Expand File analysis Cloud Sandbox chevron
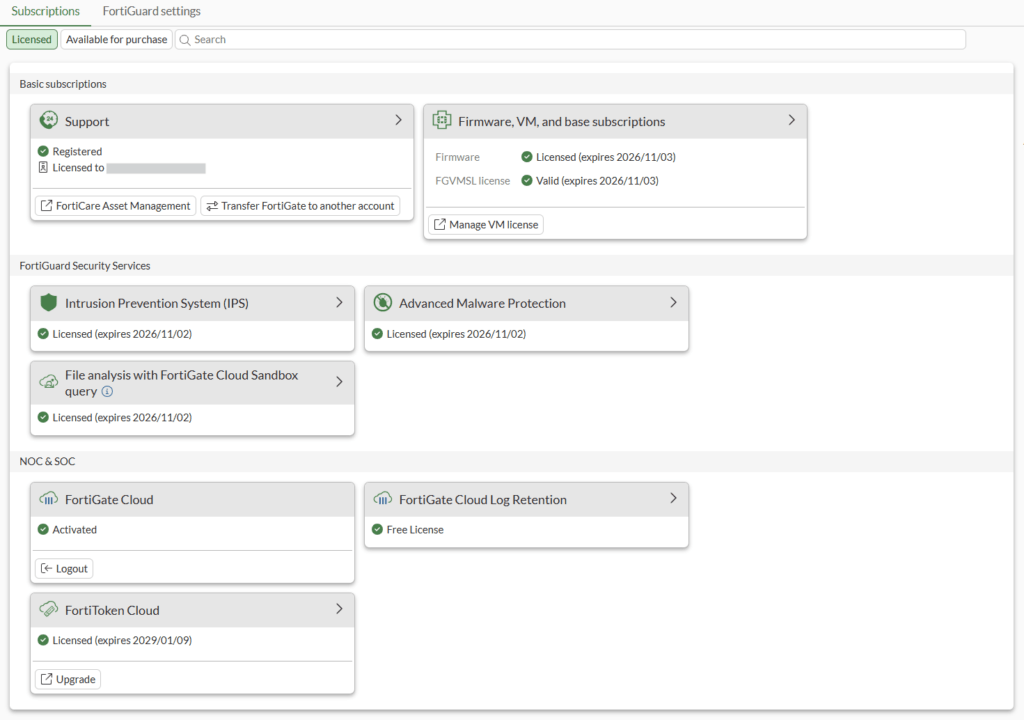 point(340,382)
